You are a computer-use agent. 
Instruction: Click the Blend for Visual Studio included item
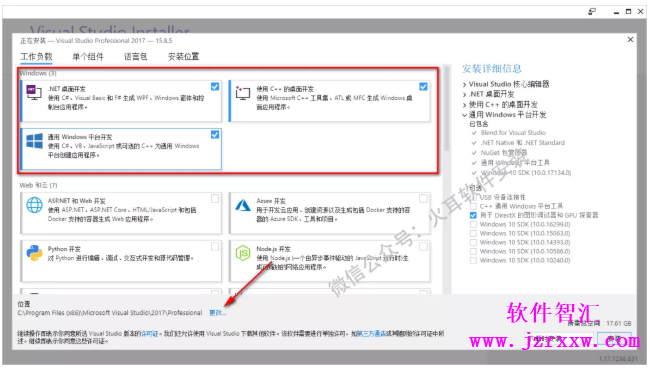pos(513,133)
